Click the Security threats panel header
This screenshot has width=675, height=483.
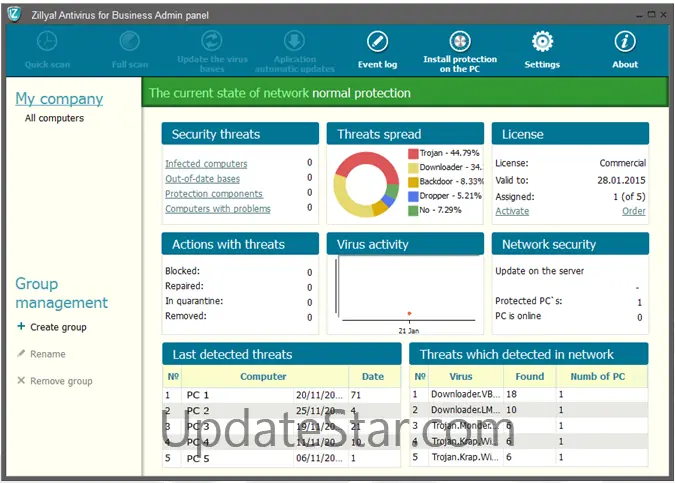[x=240, y=134]
